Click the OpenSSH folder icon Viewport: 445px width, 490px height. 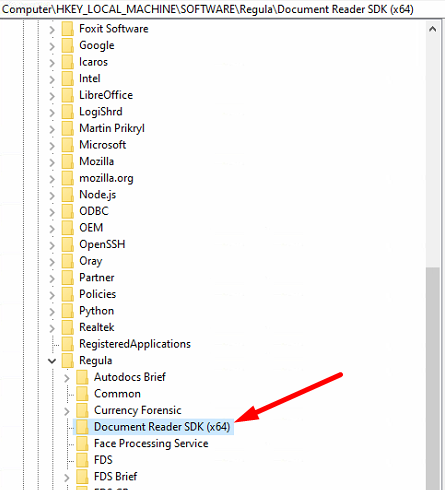pos(68,245)
